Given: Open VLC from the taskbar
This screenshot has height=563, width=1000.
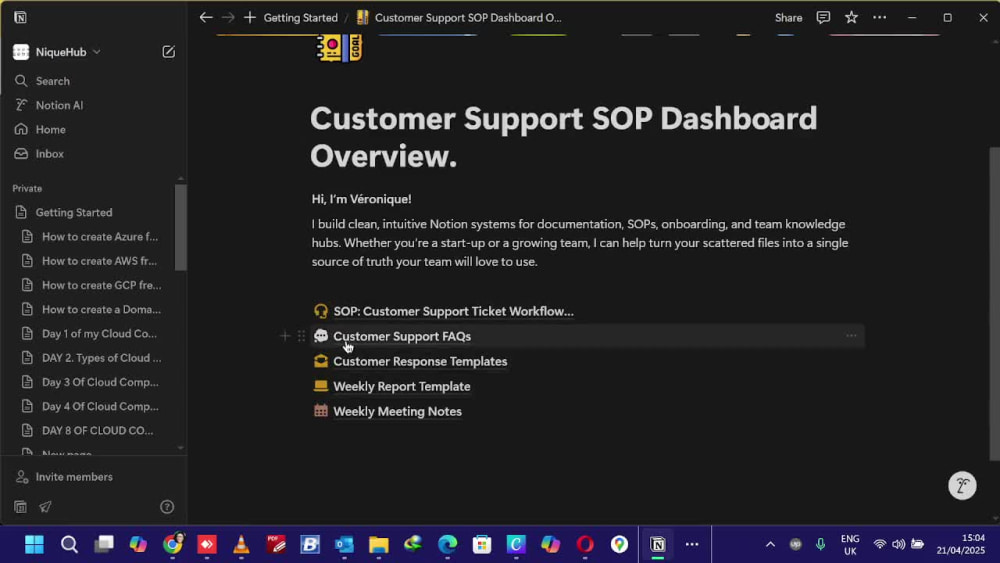Looking at the screenshot, I should pos(241,545).
